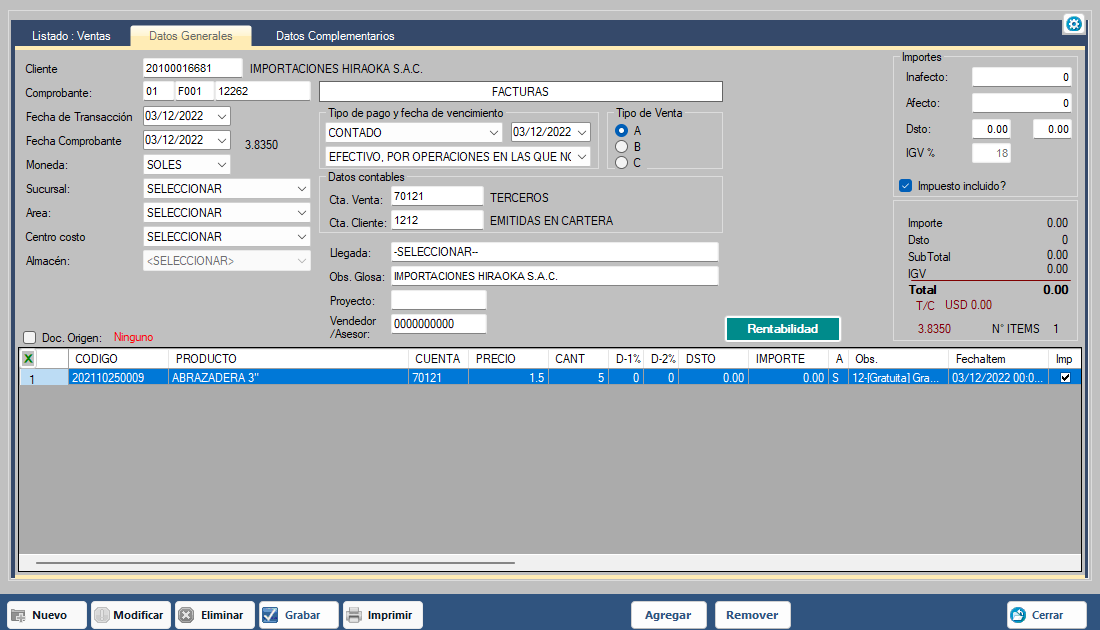
Task: Click the Cerrar button label
Action: pos(1047,615)
